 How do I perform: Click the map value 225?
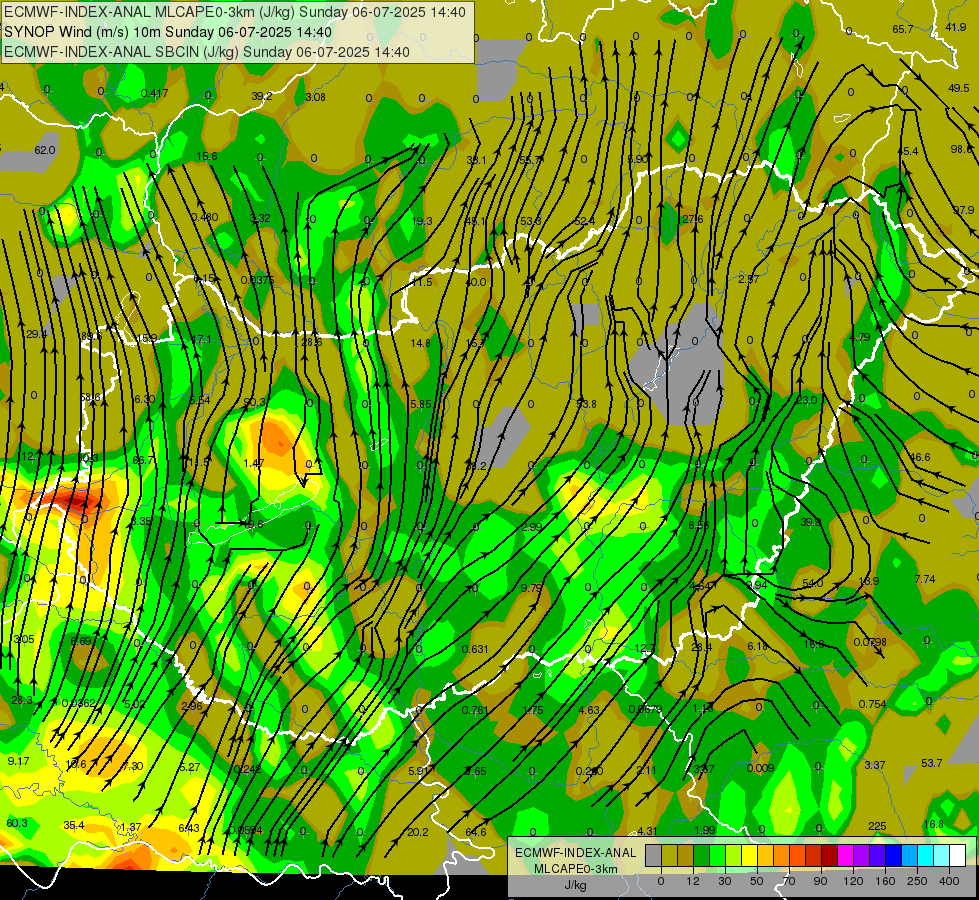[x=877, y=826]
